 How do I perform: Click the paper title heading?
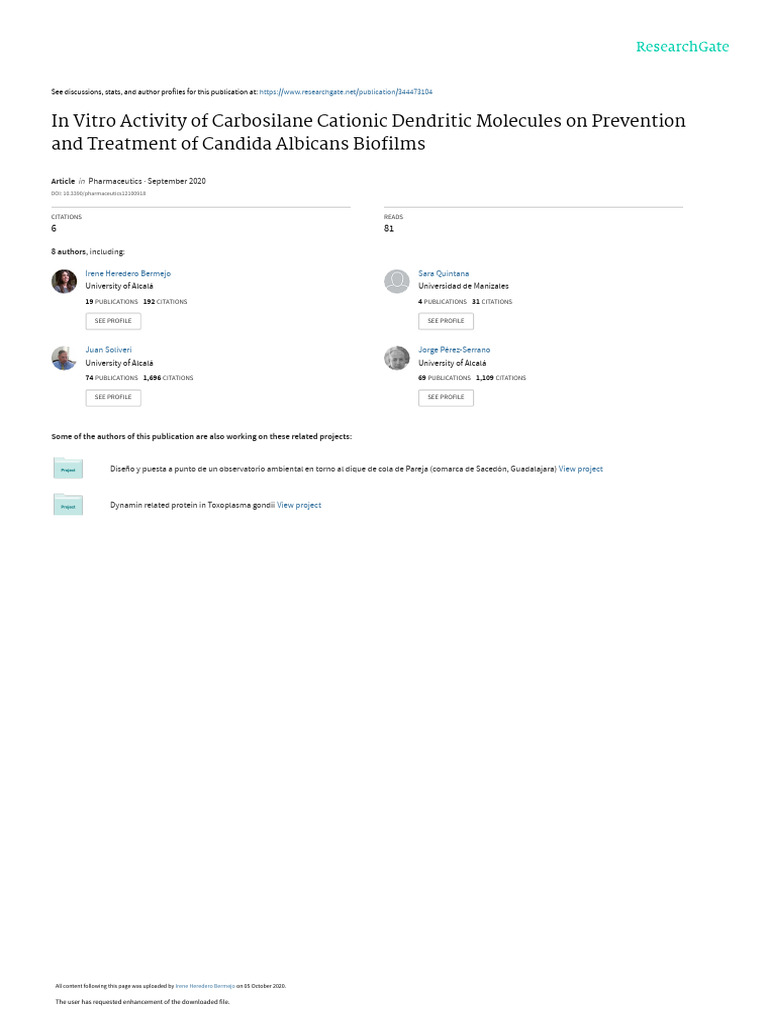click(x=368, y=132)
